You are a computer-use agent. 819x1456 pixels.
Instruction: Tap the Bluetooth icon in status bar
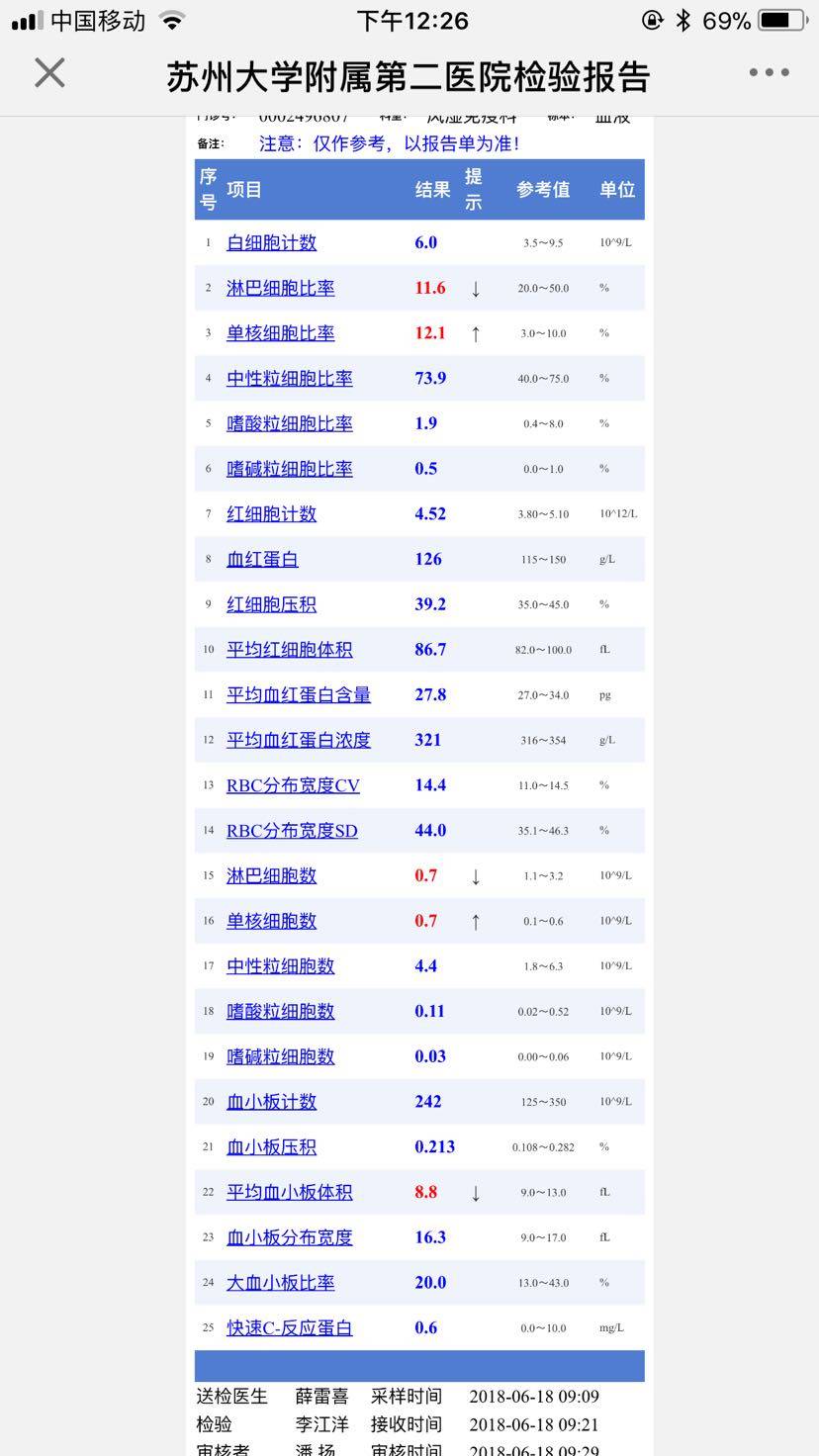[683, 20]
